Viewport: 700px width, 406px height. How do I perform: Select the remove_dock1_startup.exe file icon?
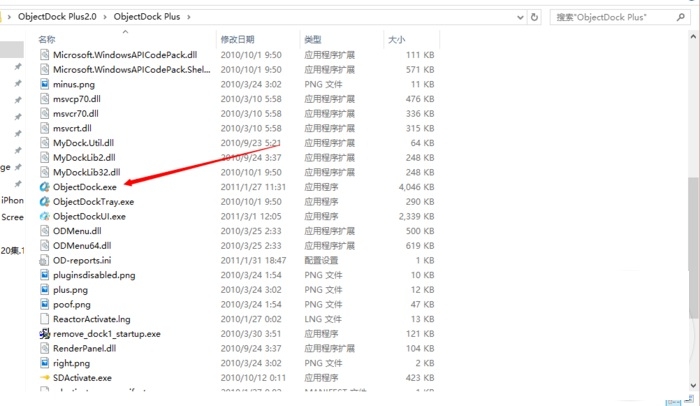point(44,334)
